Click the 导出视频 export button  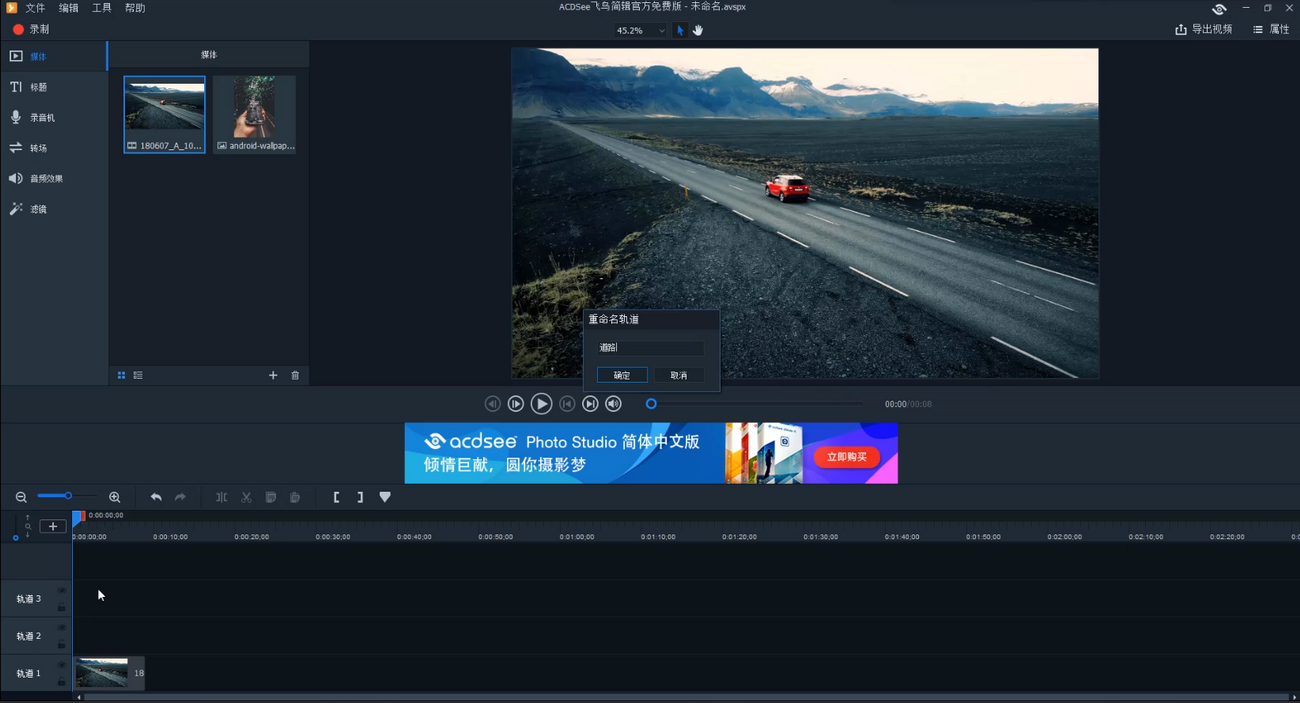pyautogui.click(x=1204, y=30)
